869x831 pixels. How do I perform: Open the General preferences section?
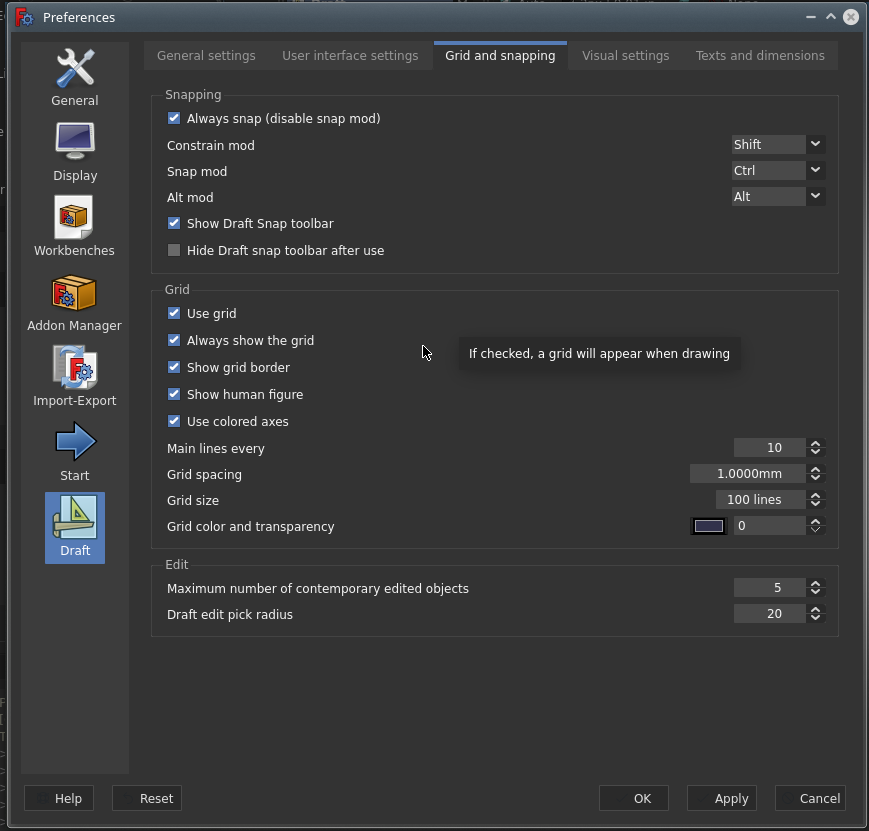click(x=74, y=78)
